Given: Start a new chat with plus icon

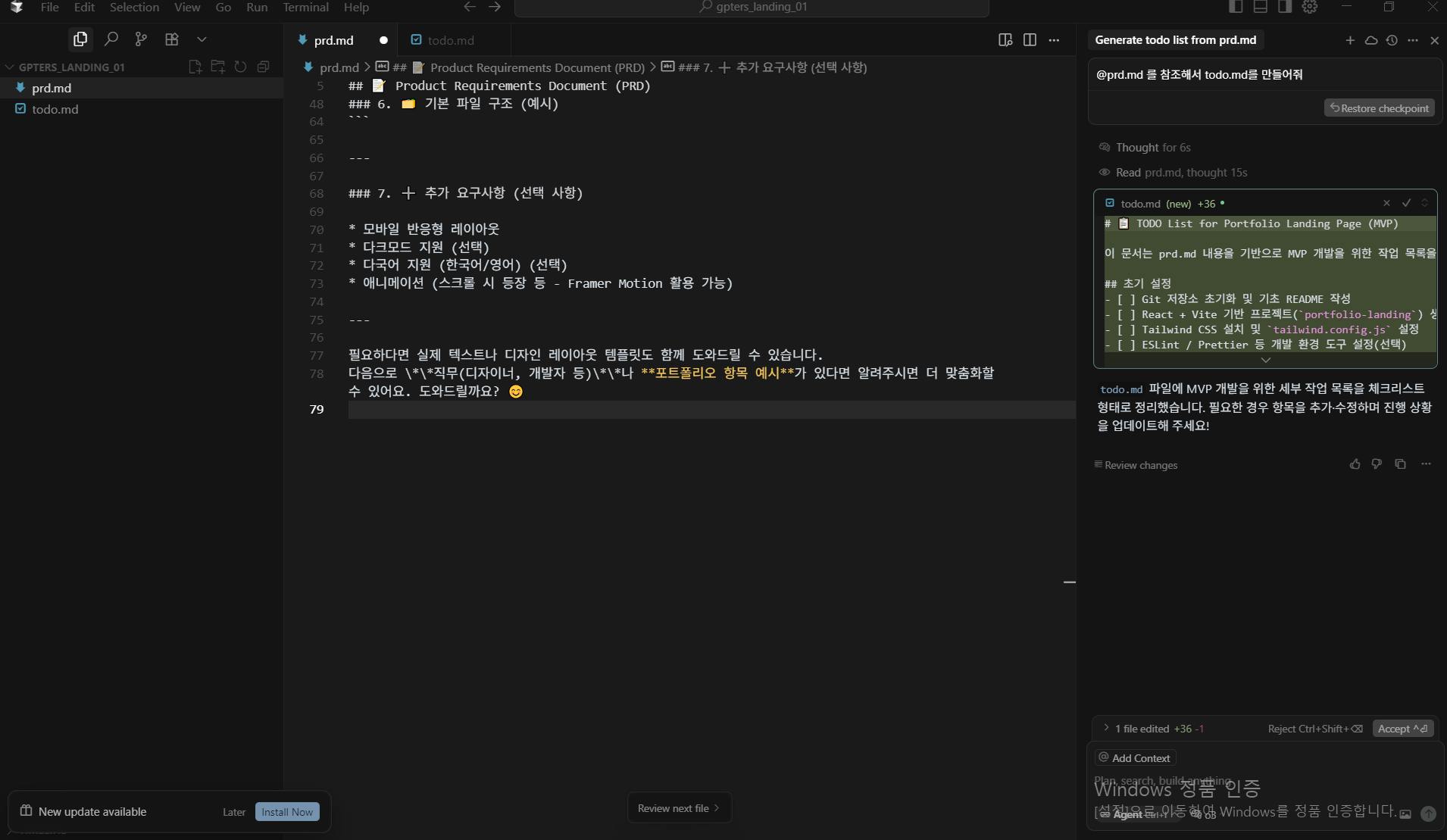Looking at the screenshot, I should [1350, 40].
